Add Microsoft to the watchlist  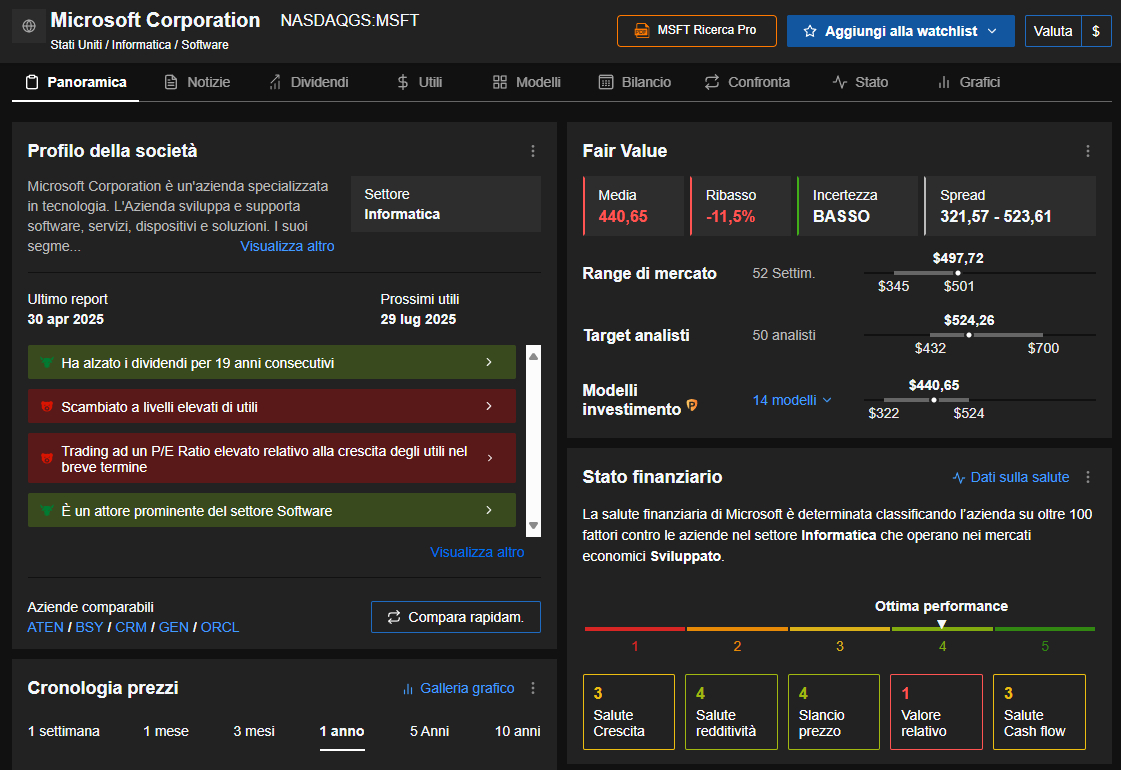[x=900, y=31]
